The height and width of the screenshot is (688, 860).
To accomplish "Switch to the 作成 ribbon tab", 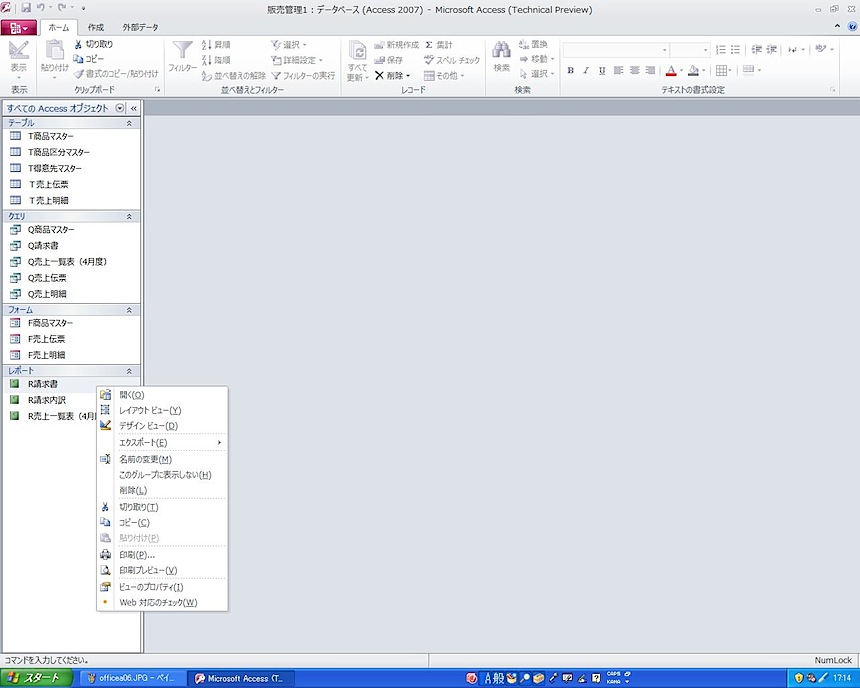I will (95, 27).
